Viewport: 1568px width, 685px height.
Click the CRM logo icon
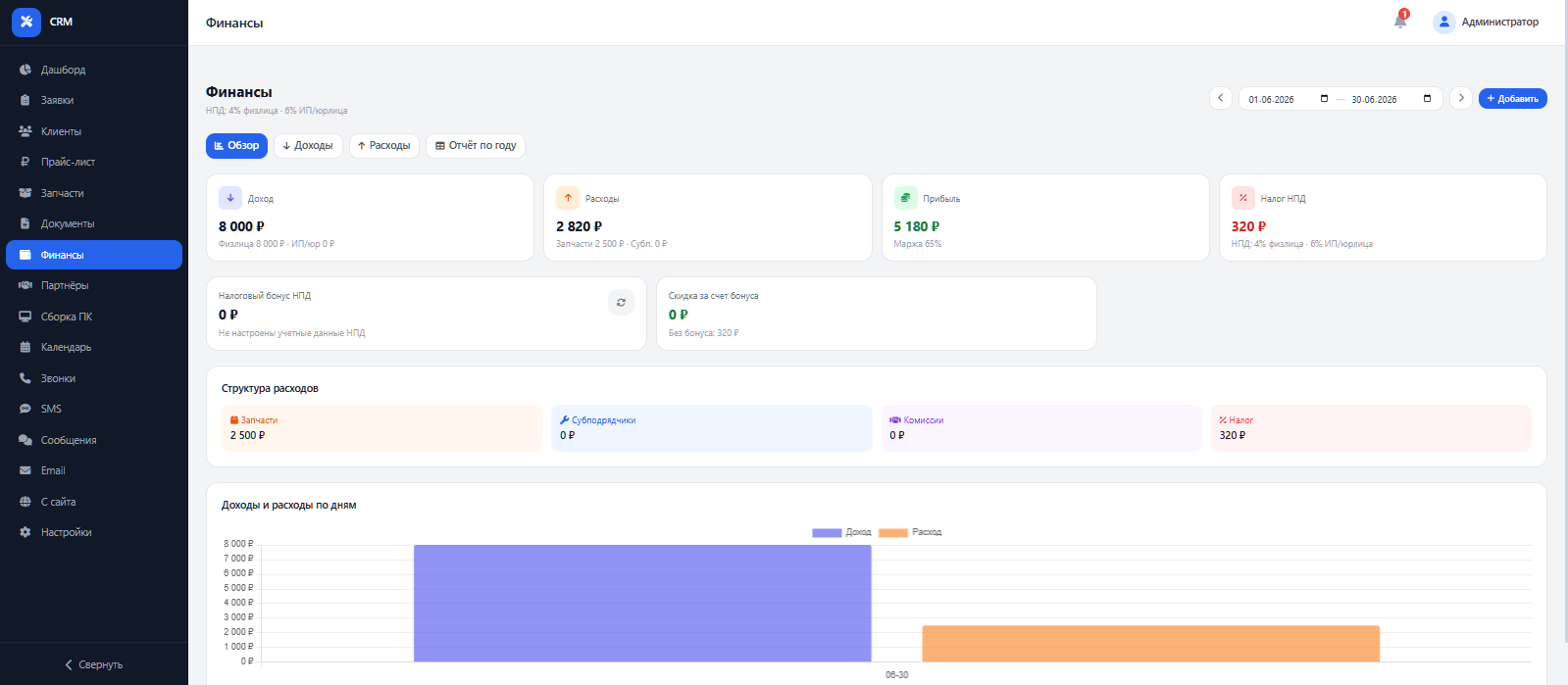pyautogui.click(x=26, y=22)
